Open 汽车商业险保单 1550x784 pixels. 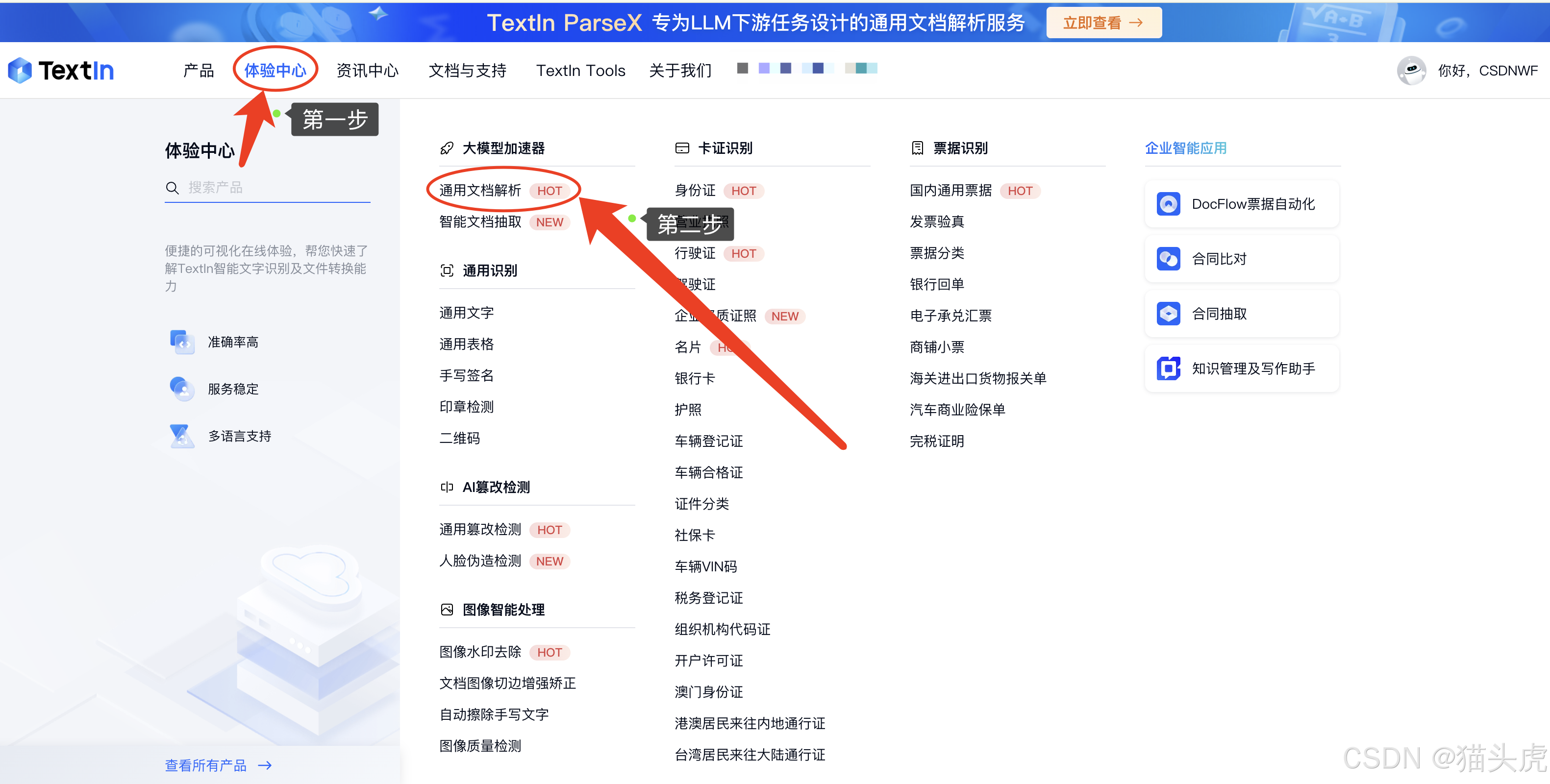tap(957, 410)
